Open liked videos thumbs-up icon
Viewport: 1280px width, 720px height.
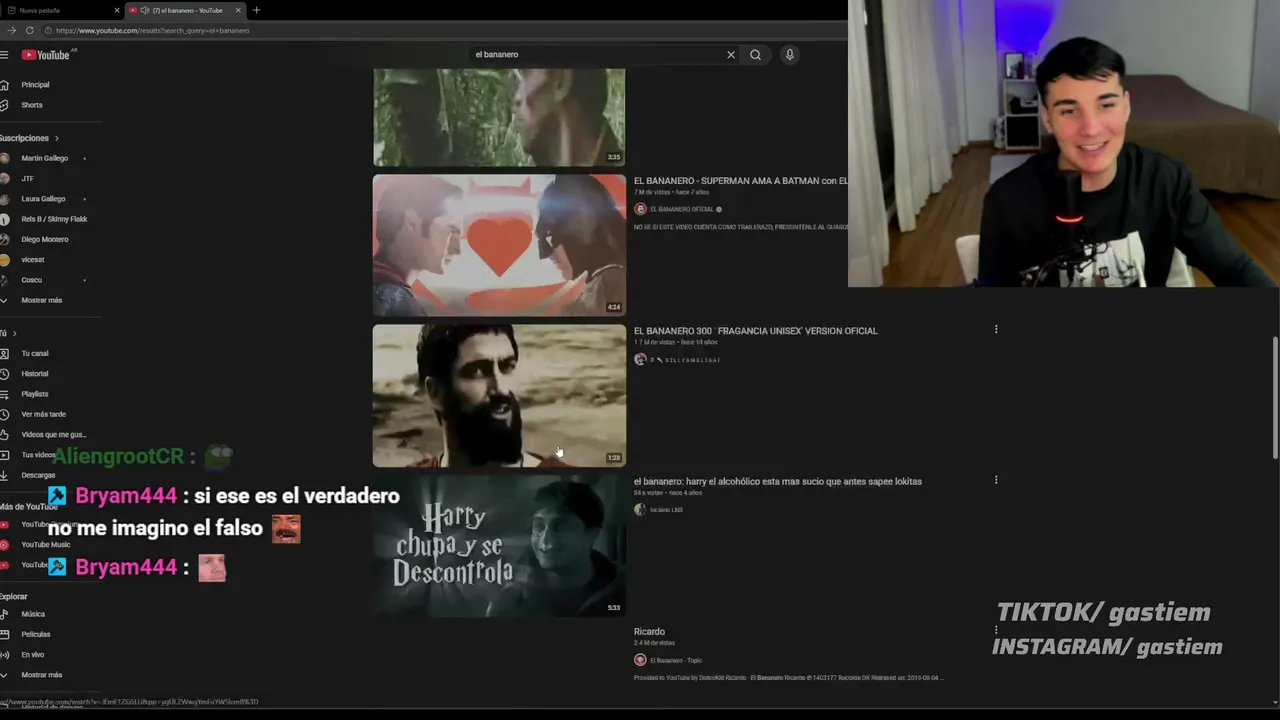[5, 435]
